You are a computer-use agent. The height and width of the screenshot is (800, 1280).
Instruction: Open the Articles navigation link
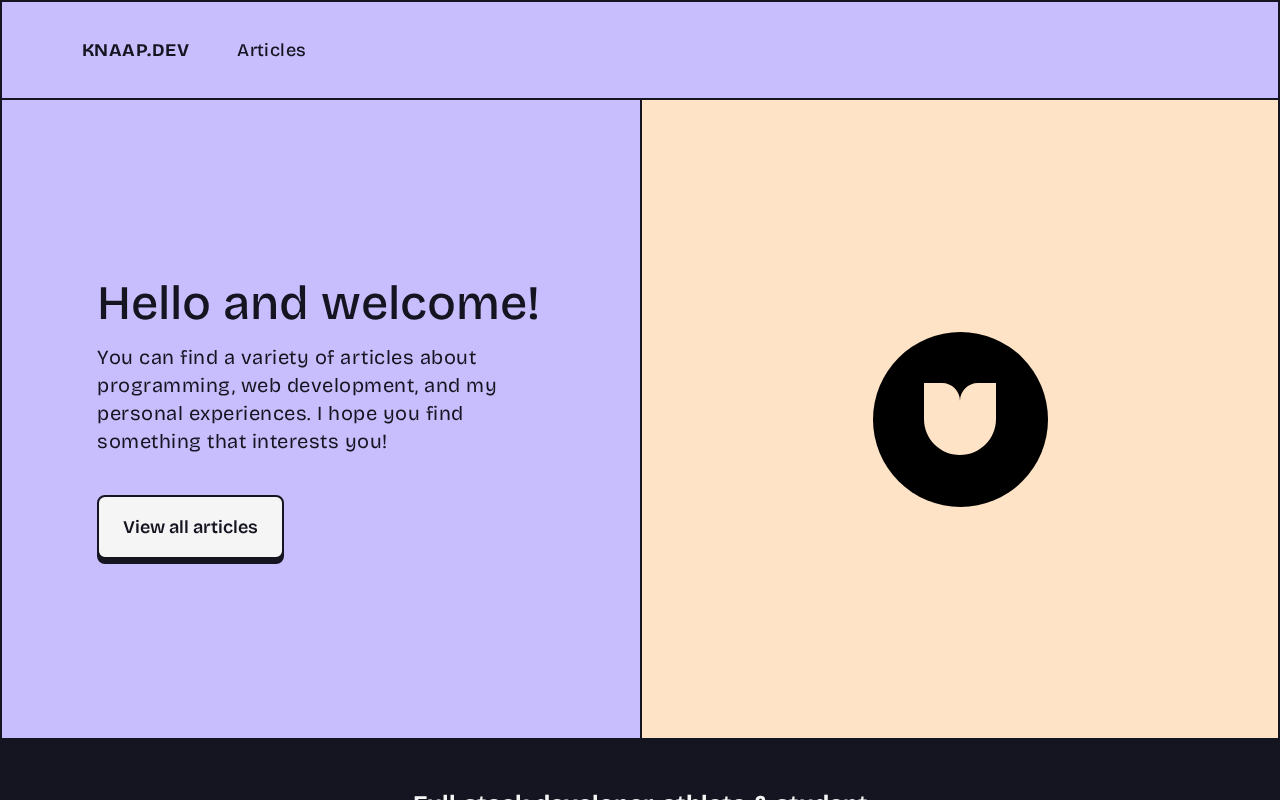271,50
